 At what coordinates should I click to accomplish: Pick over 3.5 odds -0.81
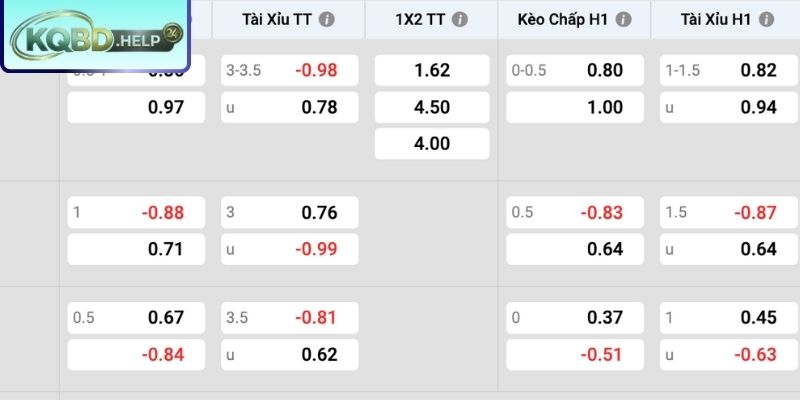tap(290, 318)
